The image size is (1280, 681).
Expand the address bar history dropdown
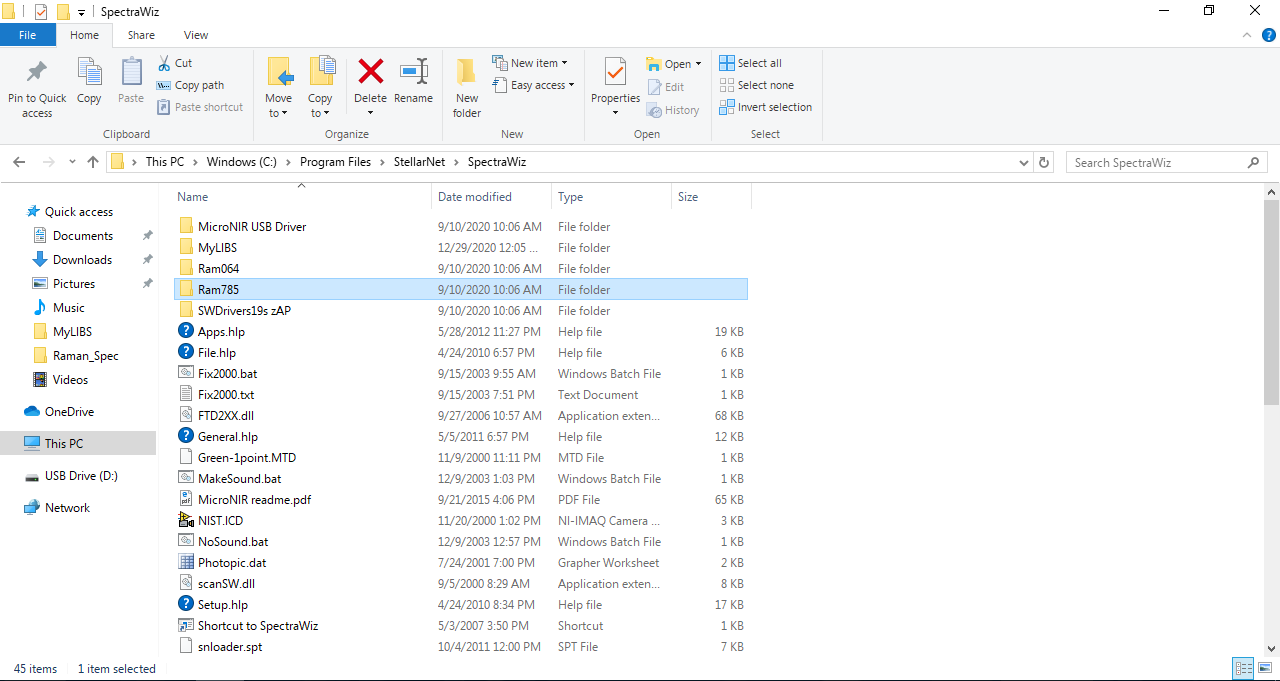[1023, 162]
